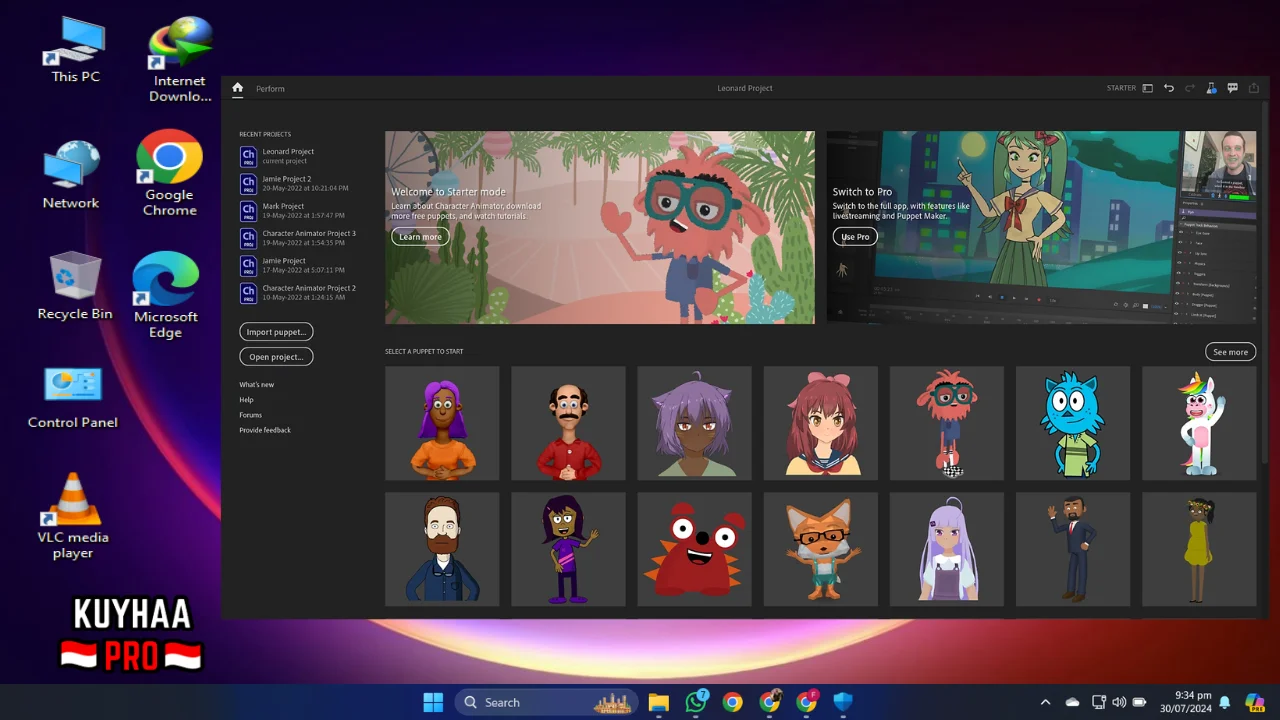Open Microsoft Edge desktop shortcut

166,296
